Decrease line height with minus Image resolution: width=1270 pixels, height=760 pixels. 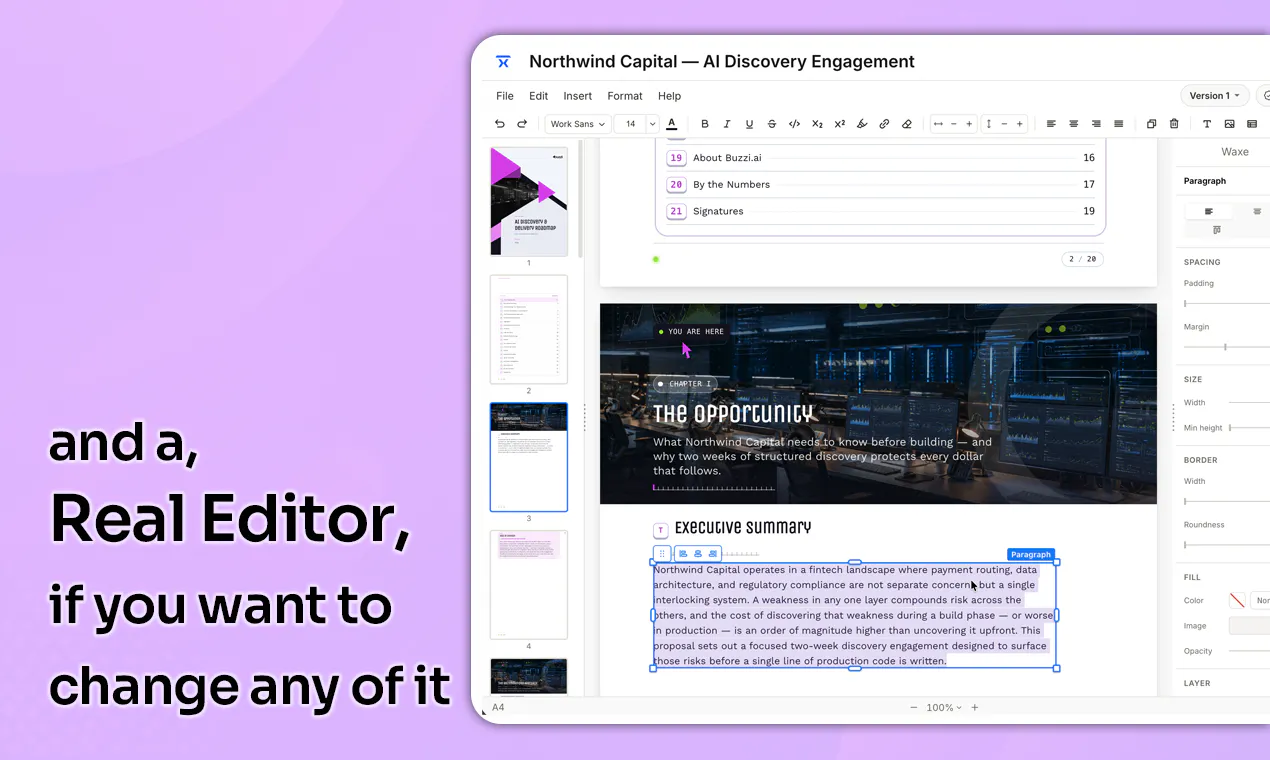(x=1004, y=124)
